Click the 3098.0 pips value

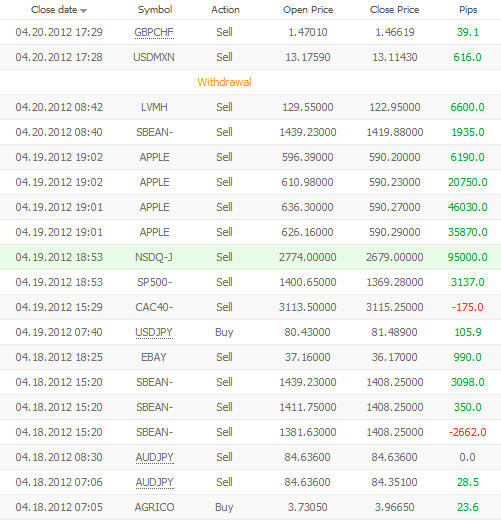point(468,382)
